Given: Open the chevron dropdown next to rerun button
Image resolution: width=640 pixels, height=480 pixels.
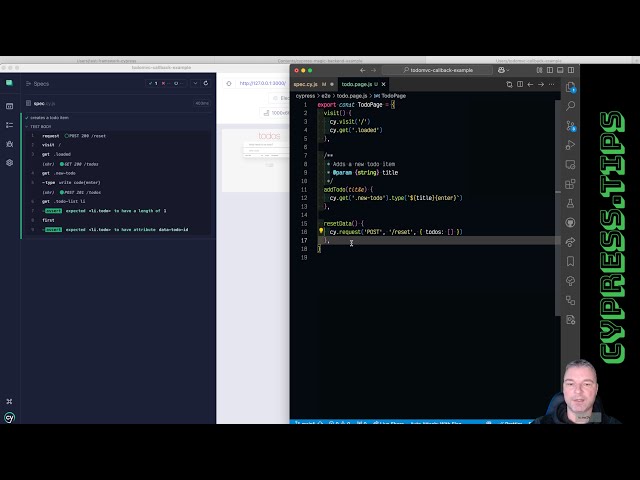Looking at the screenshot, I should pos(195,83).
